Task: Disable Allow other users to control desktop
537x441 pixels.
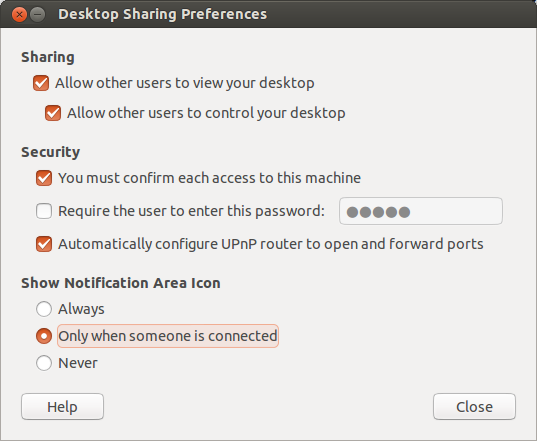Action: click(x=53, y=113)
